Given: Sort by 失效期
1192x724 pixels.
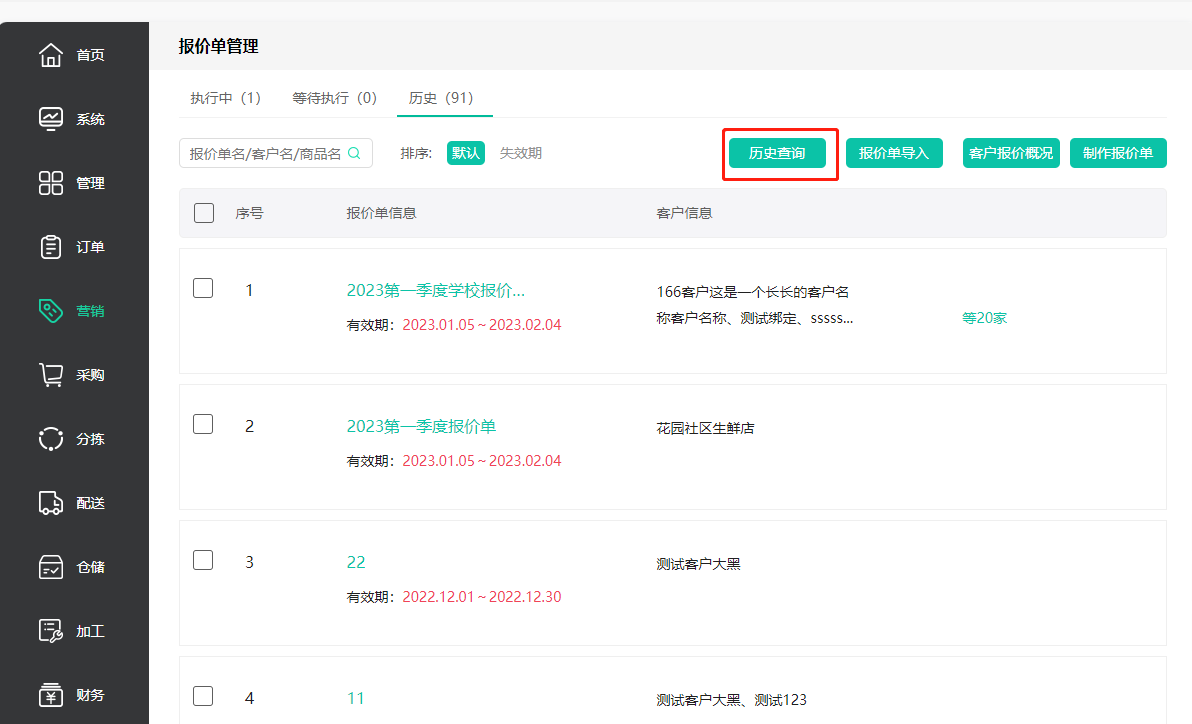Looking at the screenshot, I should [x=523, y=153].
